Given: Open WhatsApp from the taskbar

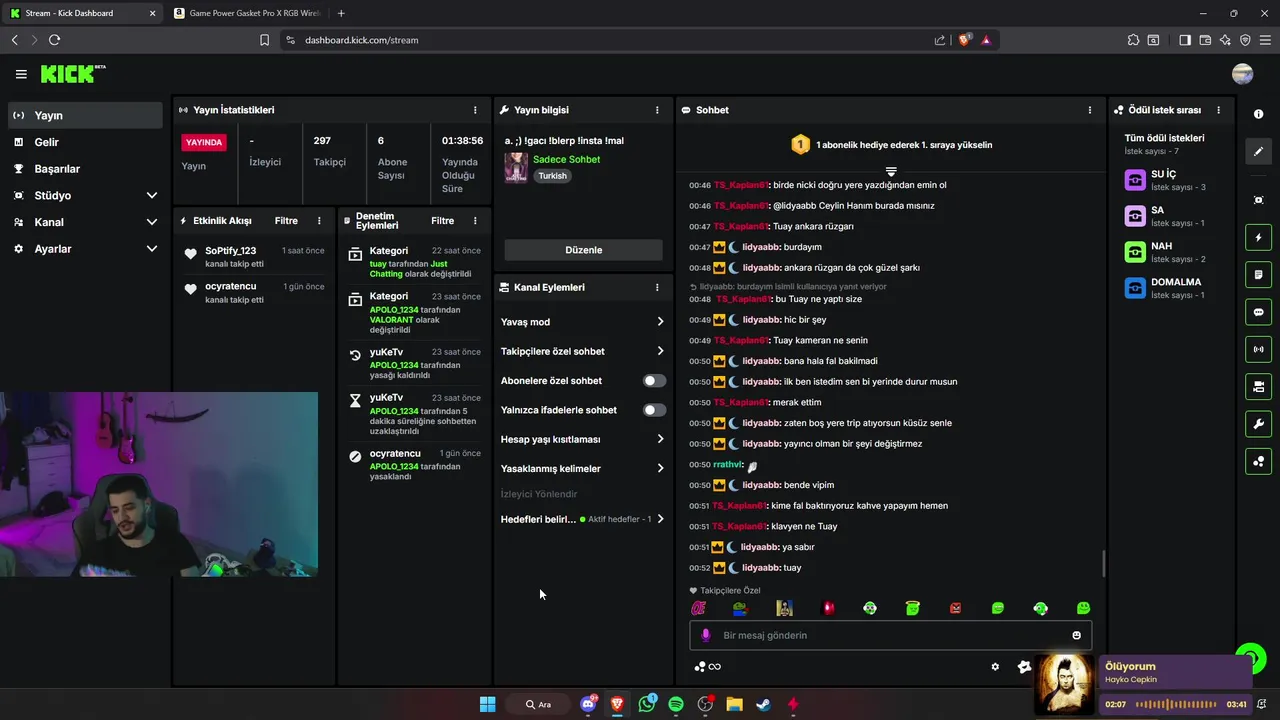Looking at the screenshot, I should coord(647,704).
